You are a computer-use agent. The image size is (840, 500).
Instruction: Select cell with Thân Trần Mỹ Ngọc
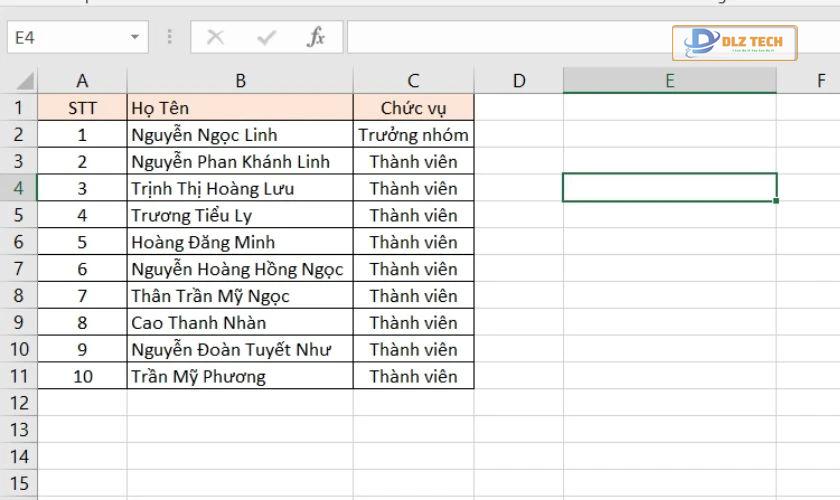[x=240, y=295]
